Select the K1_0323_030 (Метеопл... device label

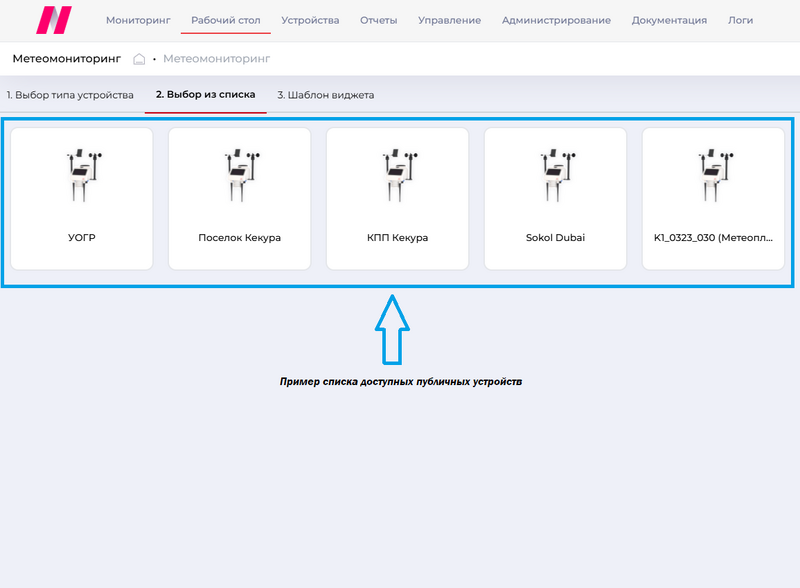[x=713, y=237]
